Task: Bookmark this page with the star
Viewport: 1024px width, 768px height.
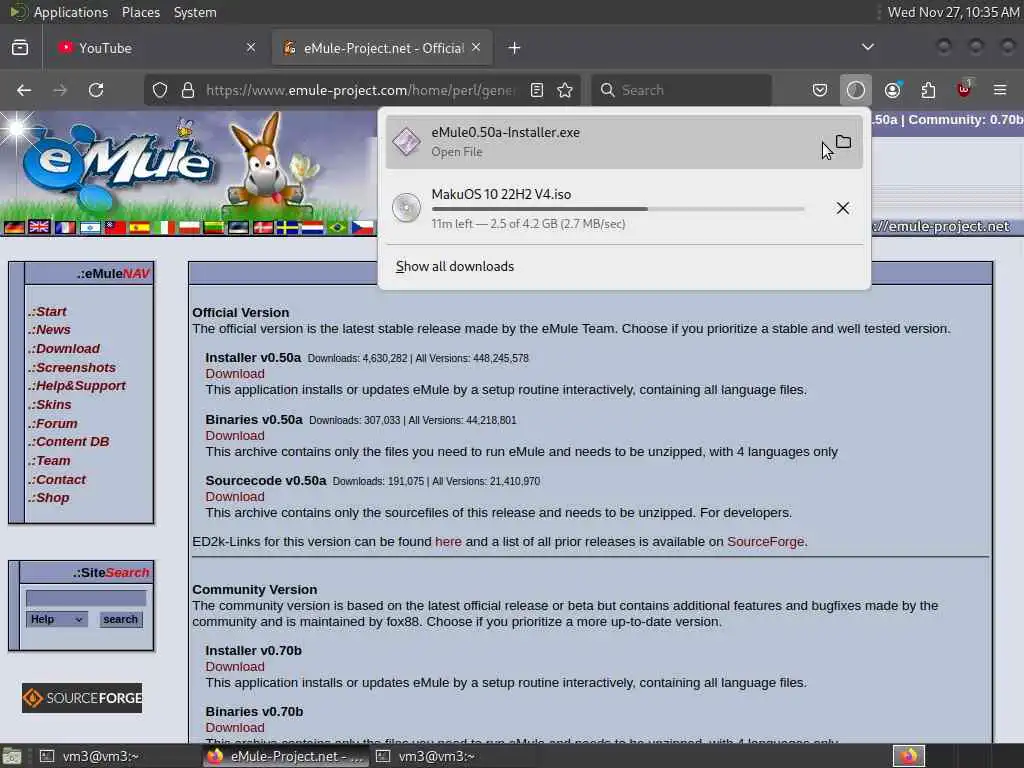Action: click(x=565, y=90)
